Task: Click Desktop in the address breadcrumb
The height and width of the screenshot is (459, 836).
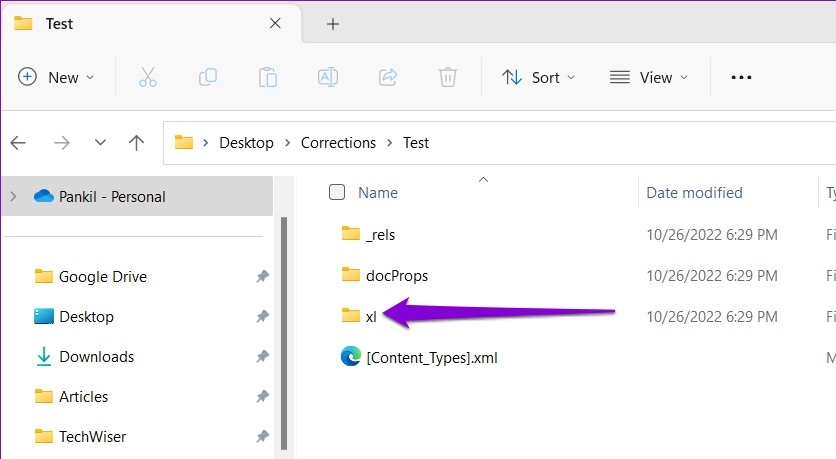Action: 246,143
